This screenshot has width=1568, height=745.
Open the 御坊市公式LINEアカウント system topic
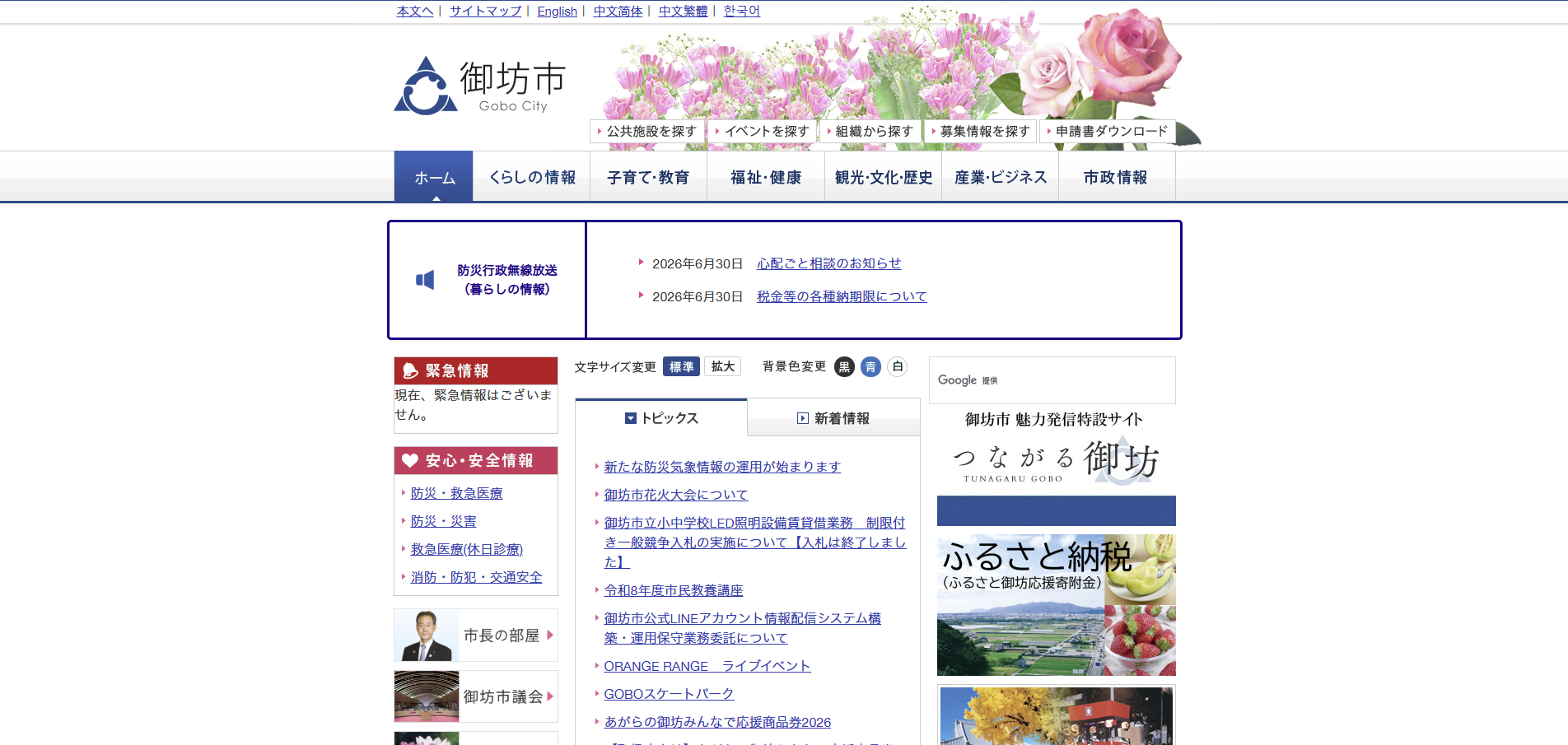pyautogui.click(x=743, y=628)
